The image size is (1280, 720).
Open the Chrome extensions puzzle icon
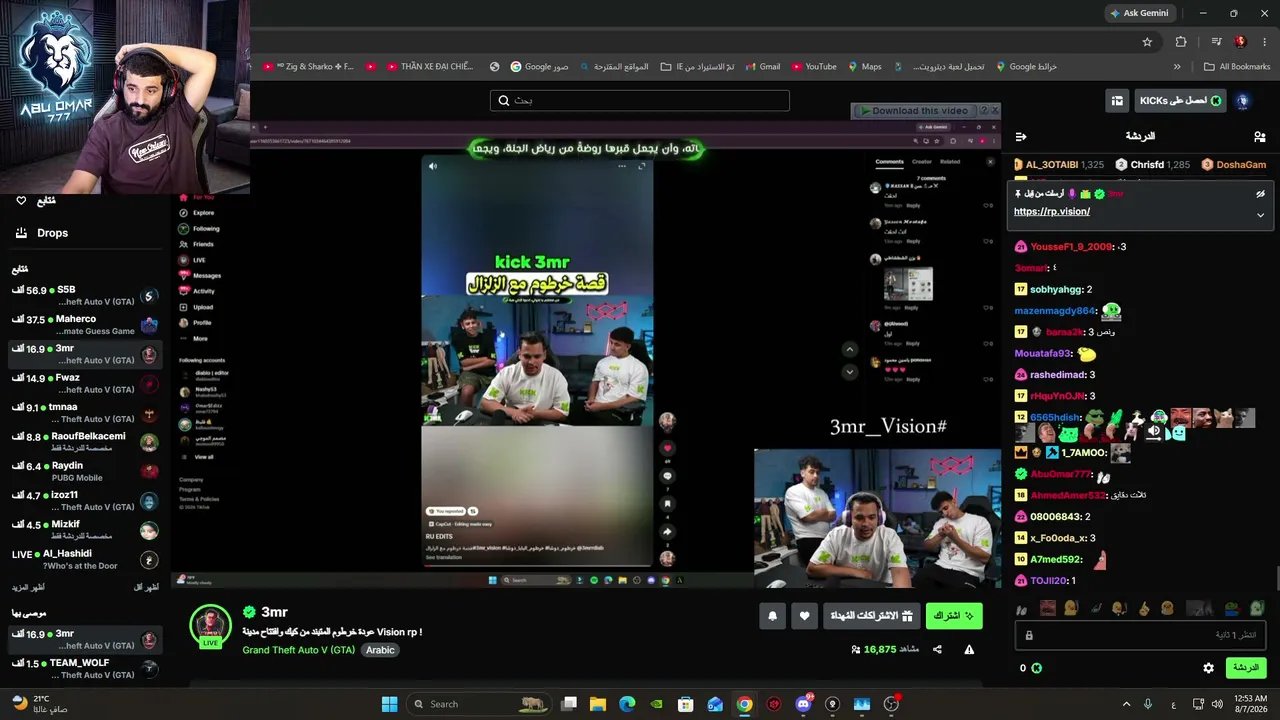point(1181,42)
